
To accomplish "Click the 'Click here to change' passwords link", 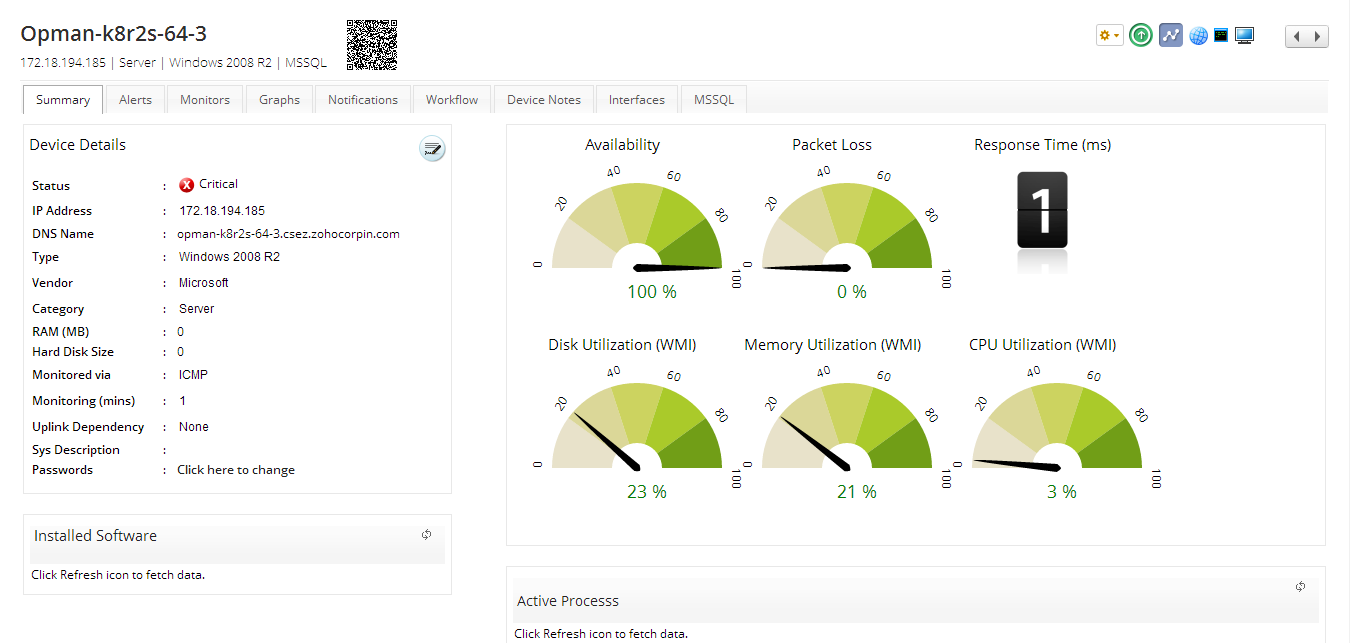I will point(236,470).
